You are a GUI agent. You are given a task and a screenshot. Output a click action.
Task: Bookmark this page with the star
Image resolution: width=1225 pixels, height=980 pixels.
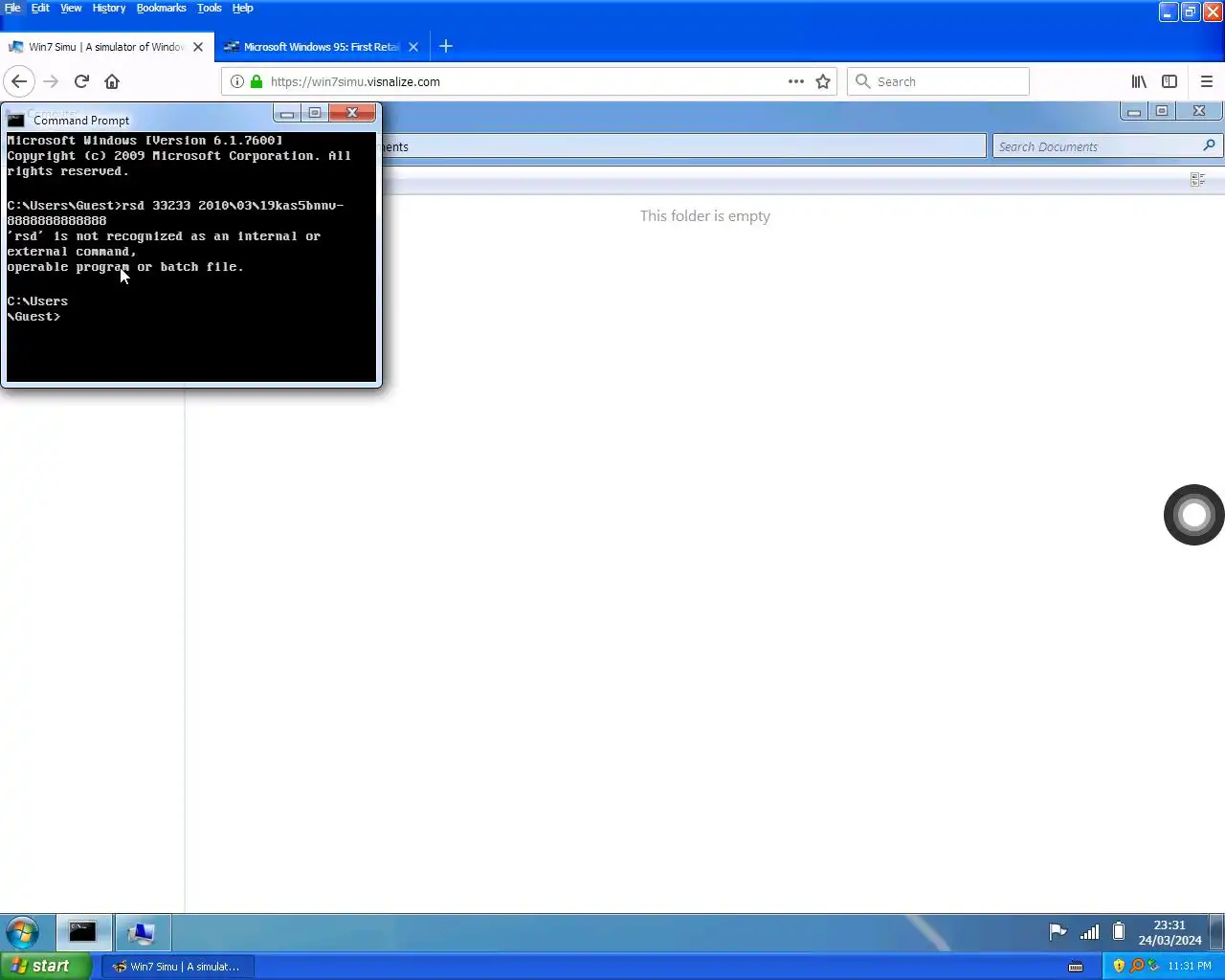(x=823, y=81)
